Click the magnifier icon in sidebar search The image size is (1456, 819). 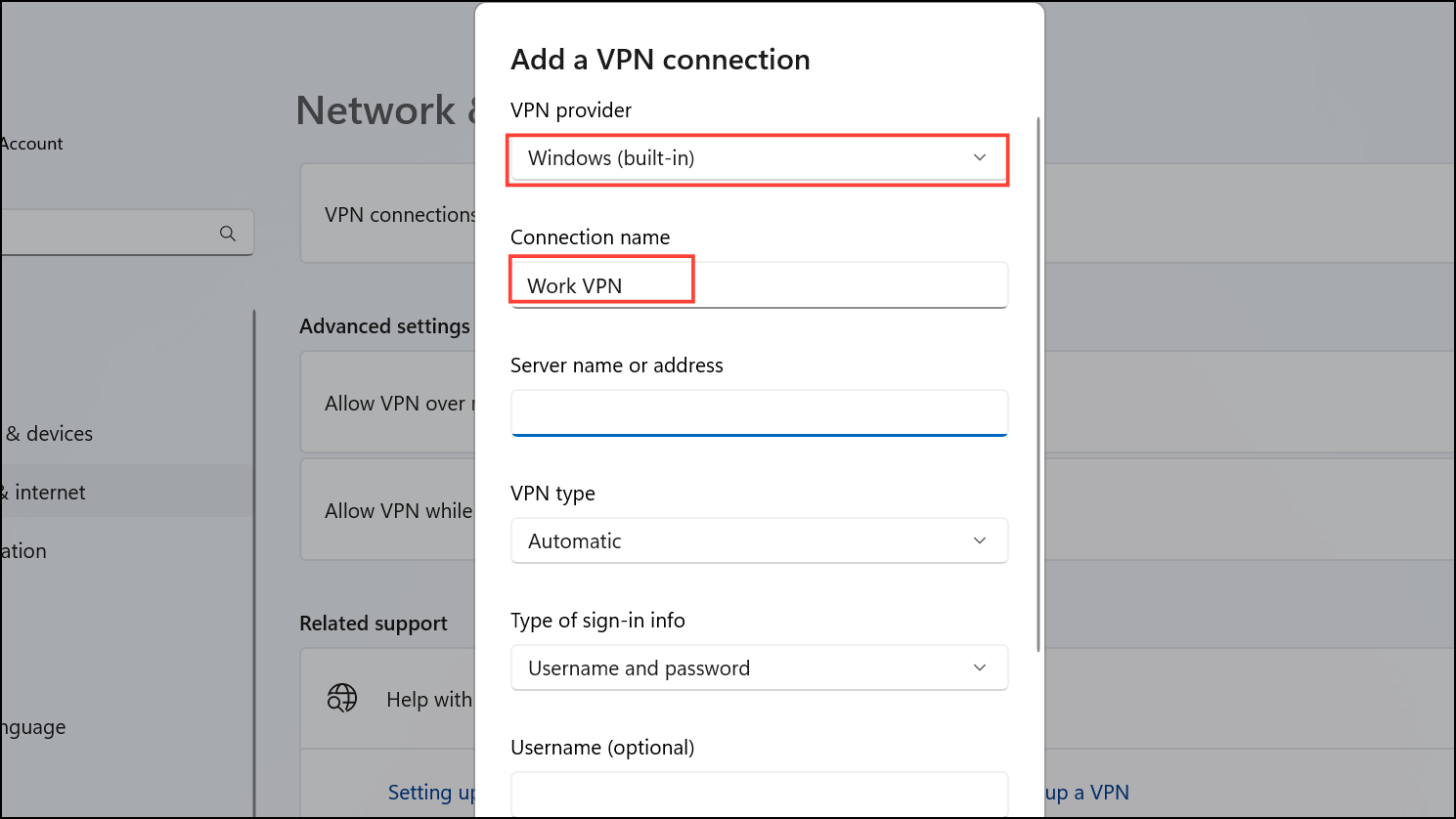click(228, 234)
